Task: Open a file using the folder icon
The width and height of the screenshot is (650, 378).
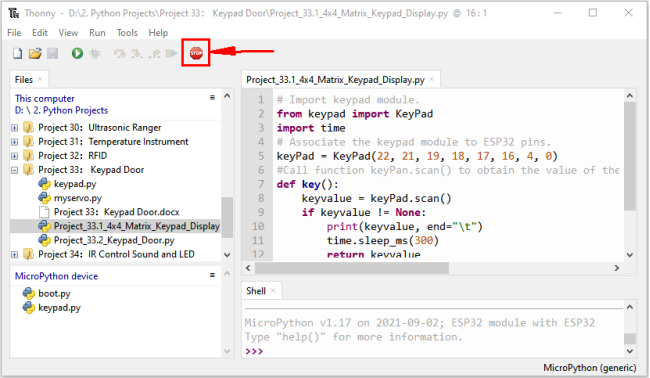Action: (x=35, y=53)
